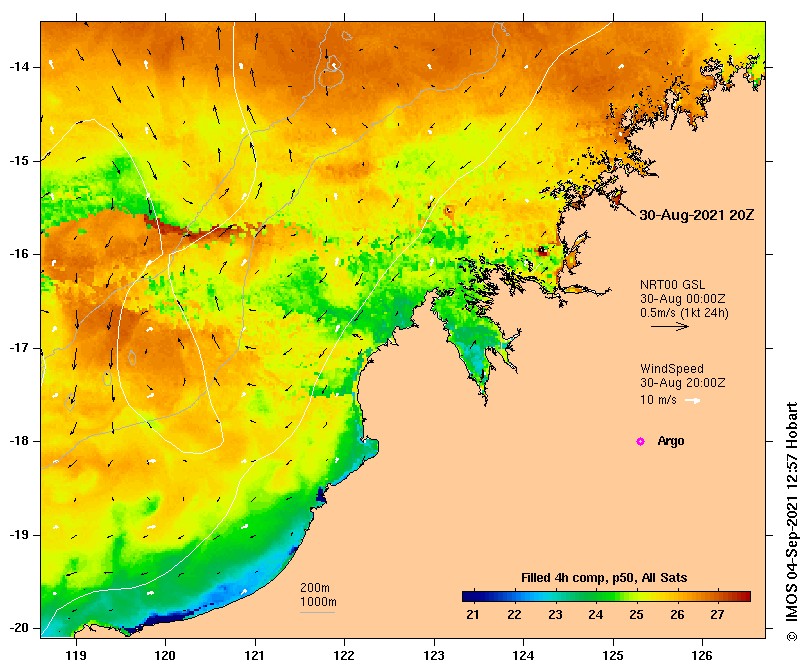
Task: Click longitude axis label '119'
Action: click(x=76, y=655)
